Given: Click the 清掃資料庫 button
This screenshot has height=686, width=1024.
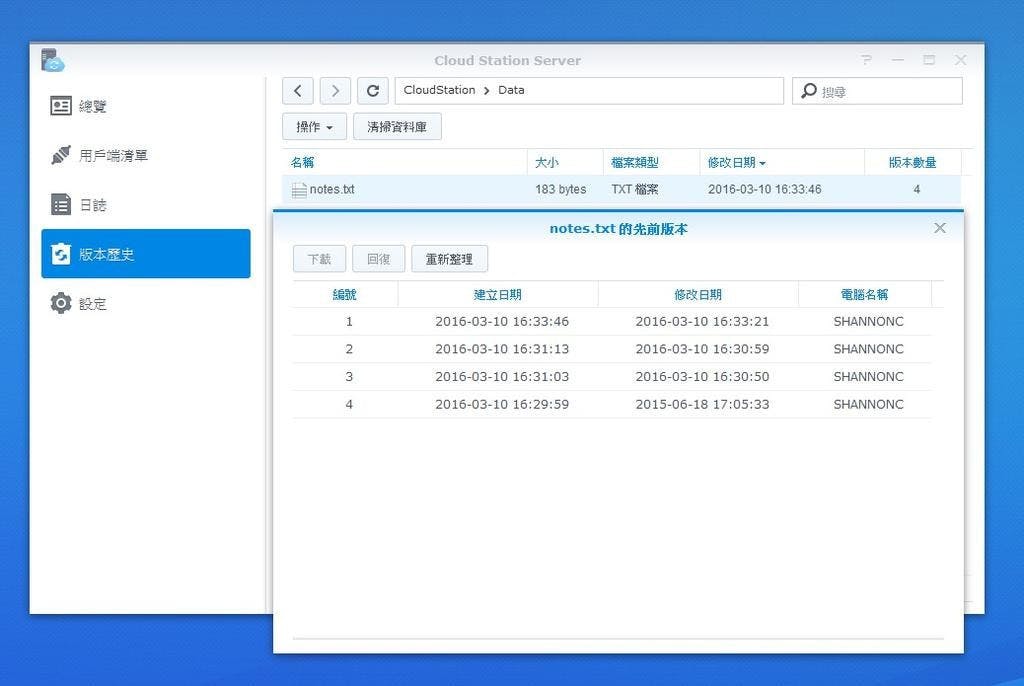Looking at the screenshot, I should coord(397,127).
